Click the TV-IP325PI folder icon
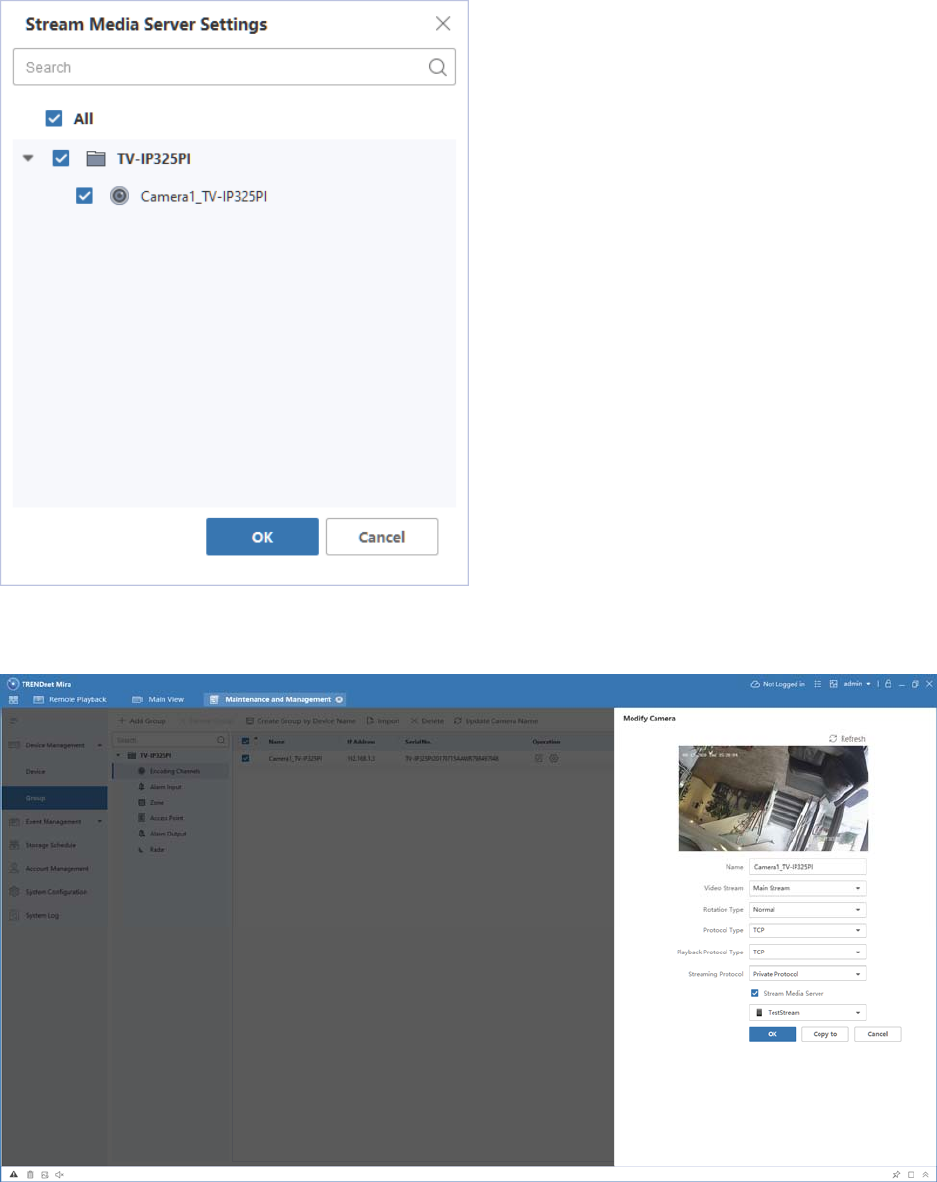This screenshot has width=937, height=1182. pos(96,158)
